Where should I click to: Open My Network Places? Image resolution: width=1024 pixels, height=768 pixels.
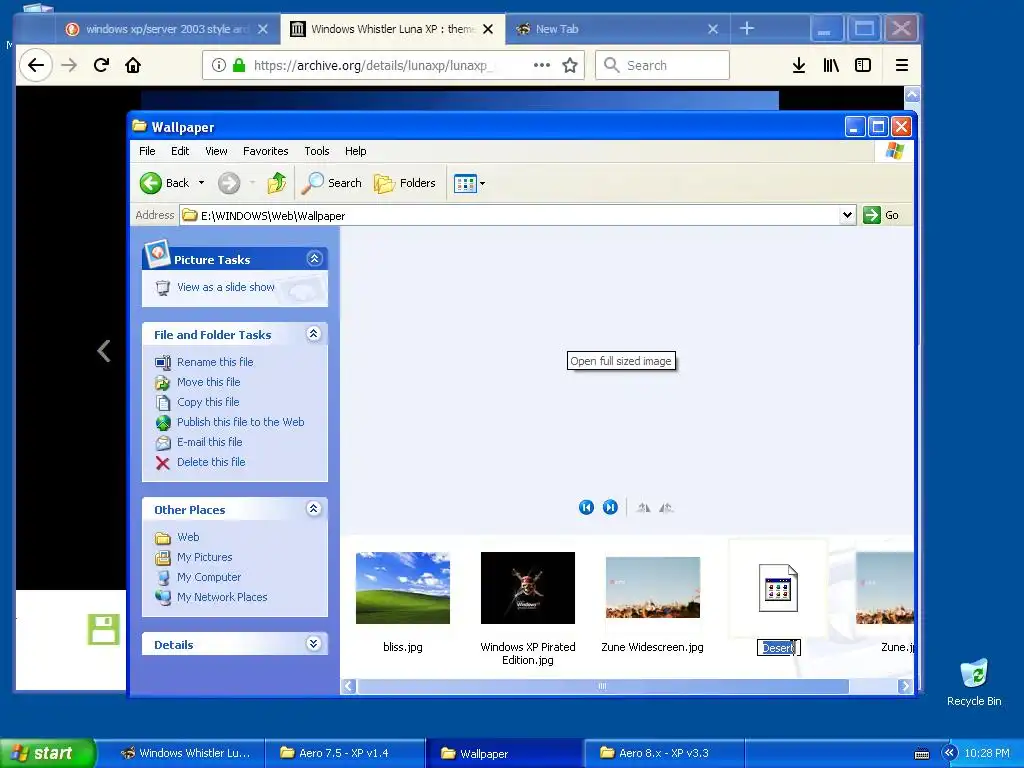point(222,597)
